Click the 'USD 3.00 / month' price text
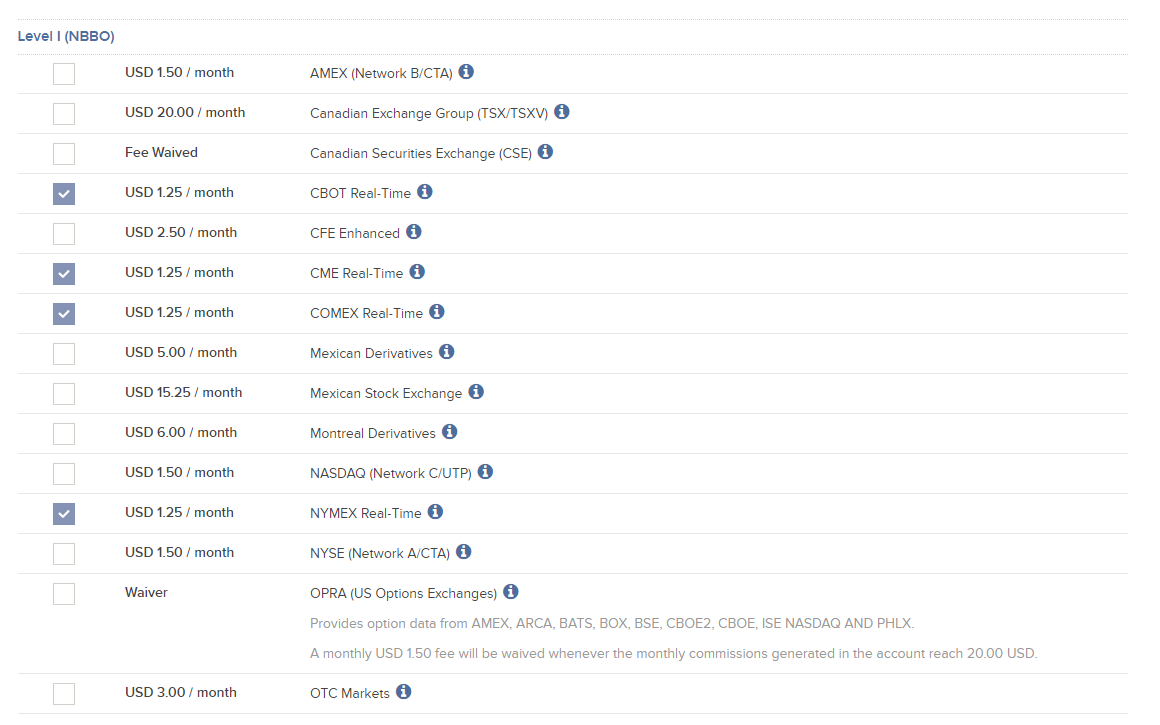This screenshot has width=1160, height=725. (x=181, y=692)
